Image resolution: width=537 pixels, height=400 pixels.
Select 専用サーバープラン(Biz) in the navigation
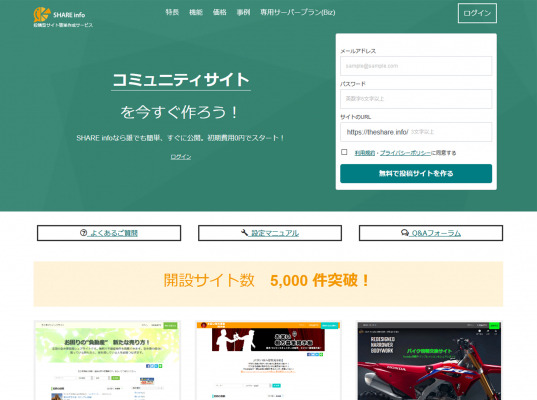pos(298,12)
